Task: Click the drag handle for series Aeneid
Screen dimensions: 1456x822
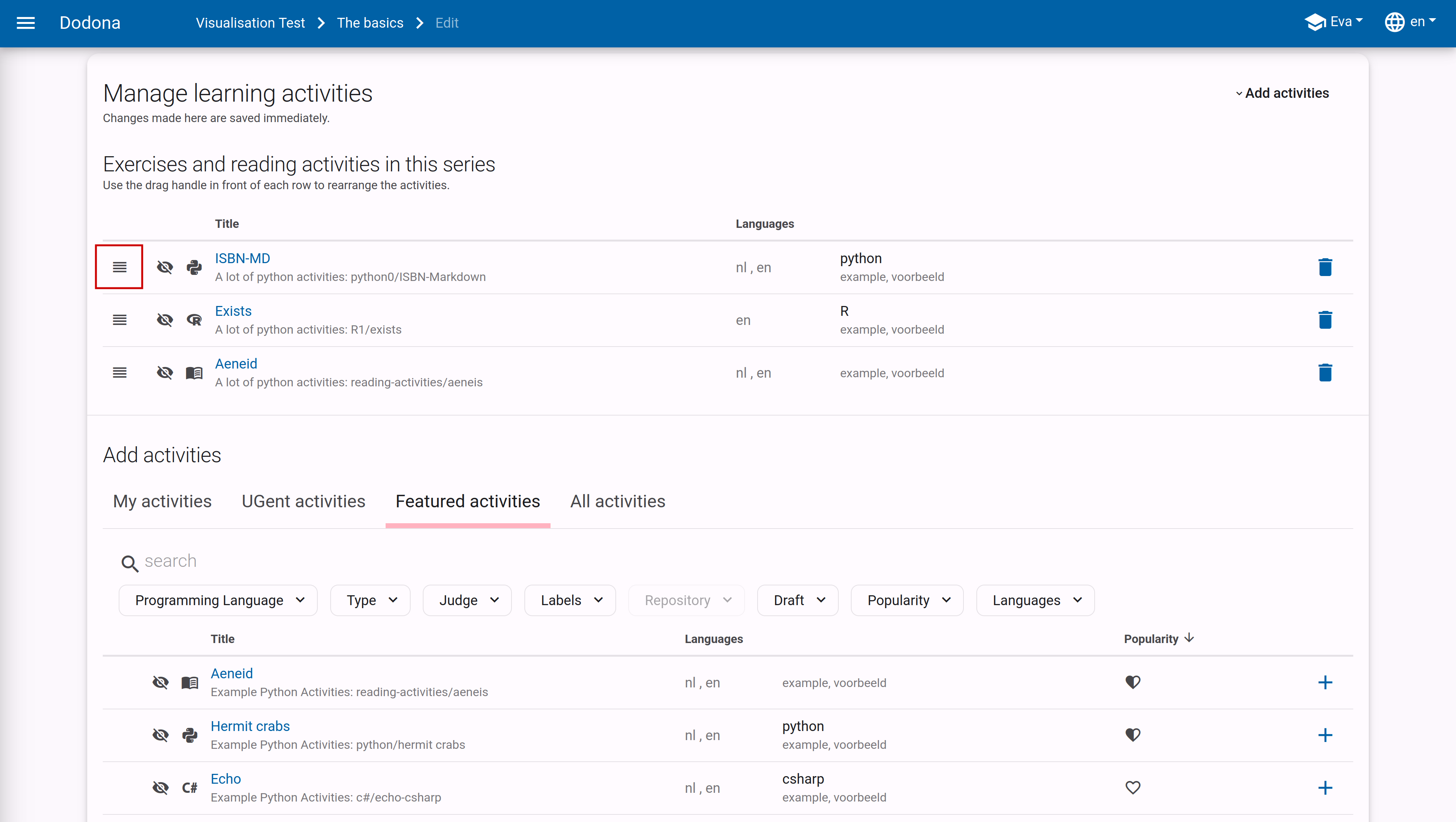Action: pyautogui.click(x=119, y=373)
